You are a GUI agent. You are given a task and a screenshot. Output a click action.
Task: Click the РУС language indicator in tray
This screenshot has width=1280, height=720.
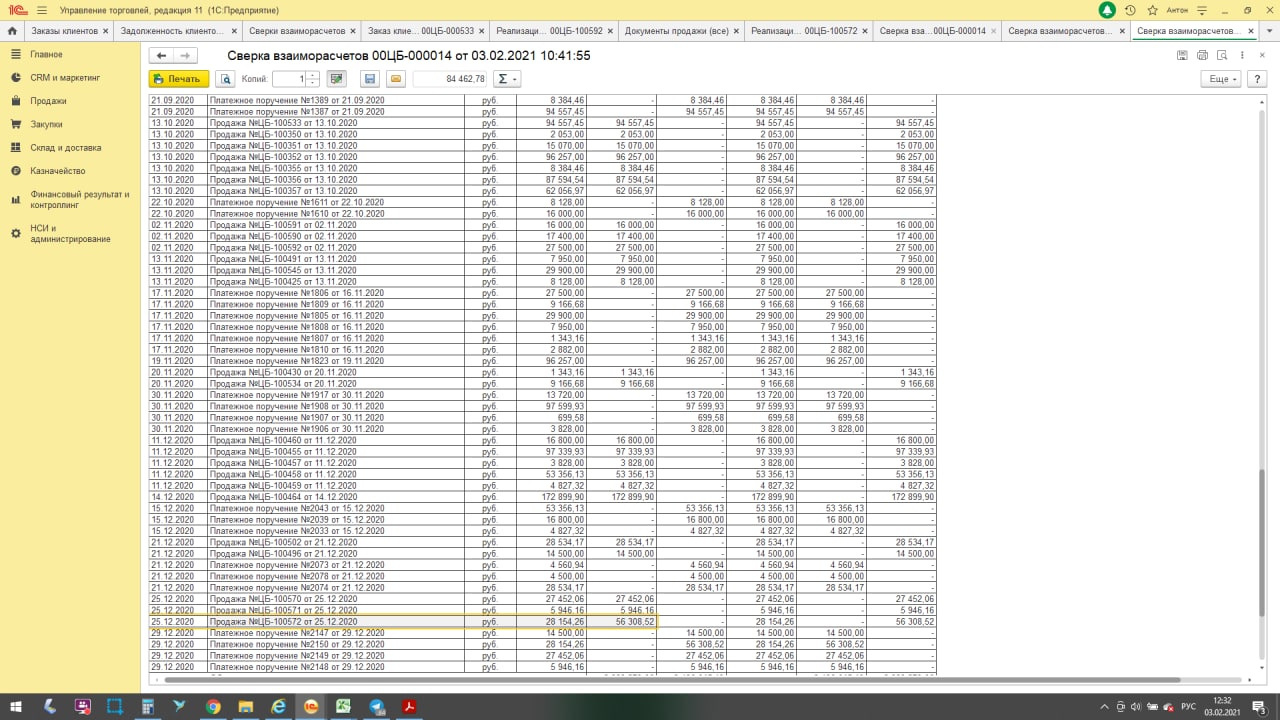tap(1188, 706)
